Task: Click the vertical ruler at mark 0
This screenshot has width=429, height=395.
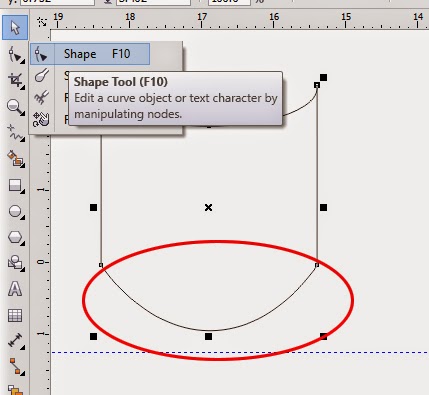Action: (x=42, y=262)
